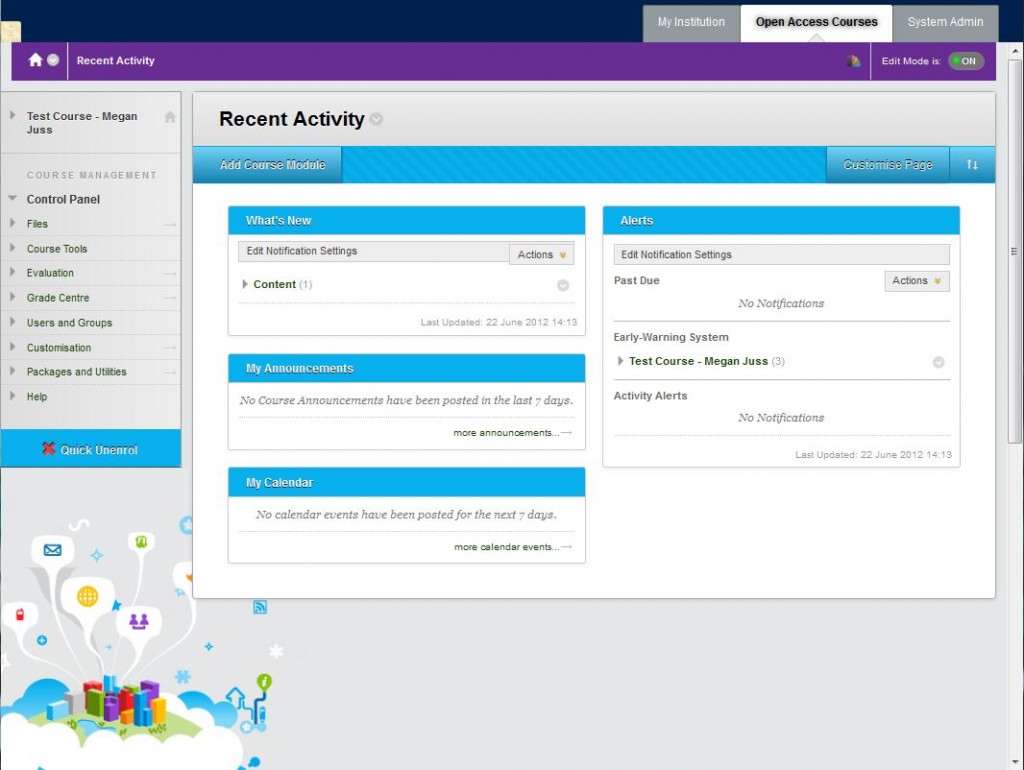Image resolution: width=1024 pixels, height=770 pixels.
Task: Open Customisation arrow icon at right
Action: point(170,348)
